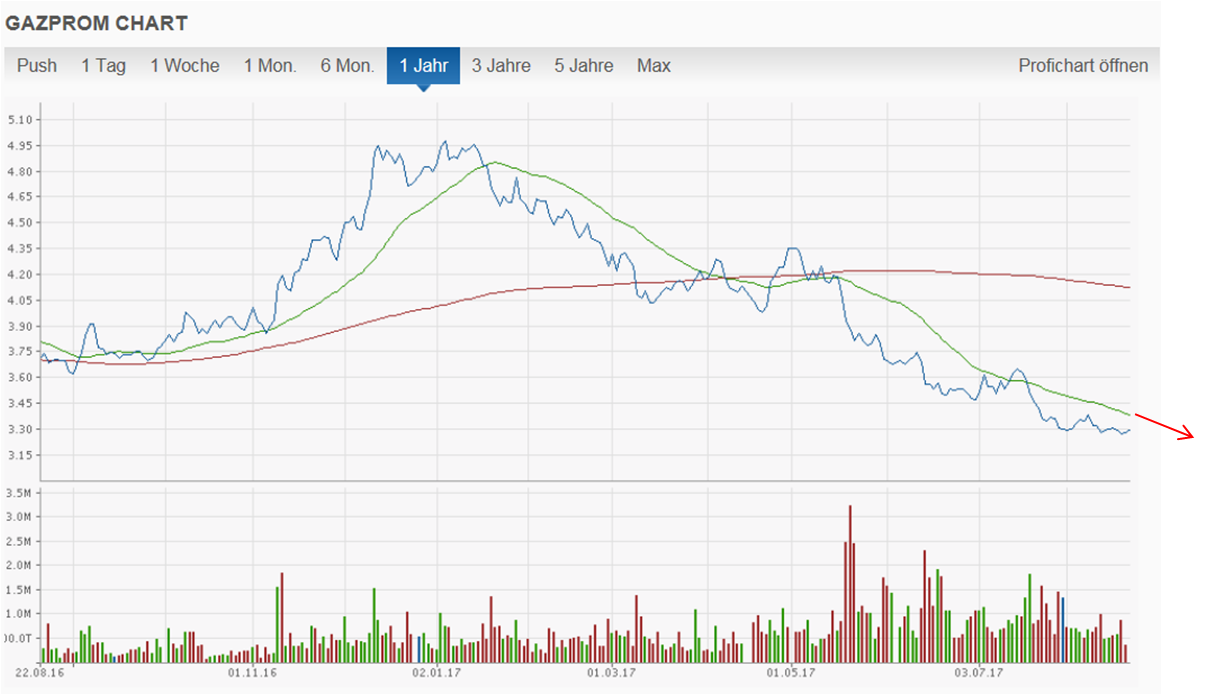1208x695 pixels.
Task: Click the active 1 Jahr tab
Action: pyautogui.click(x=424, y=66)
